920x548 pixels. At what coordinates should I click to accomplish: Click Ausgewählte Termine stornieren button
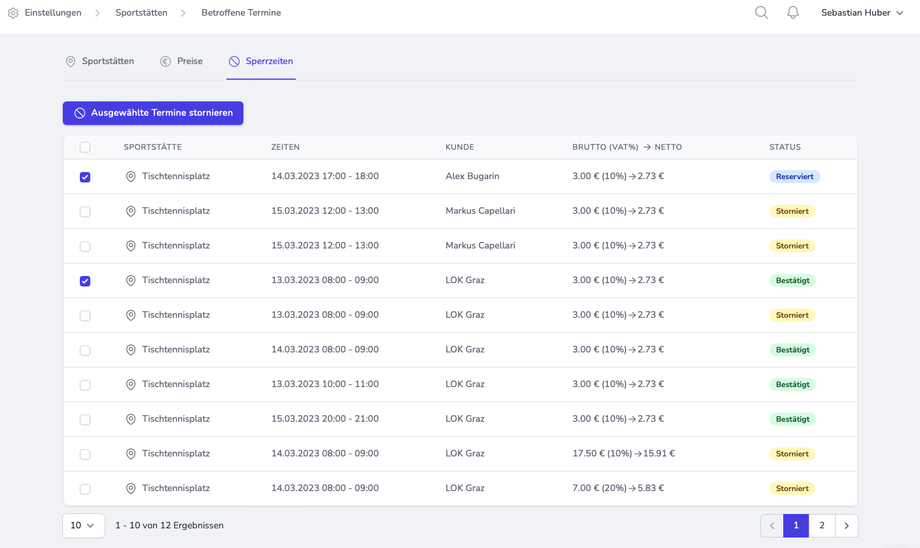(x=153, y=113)
